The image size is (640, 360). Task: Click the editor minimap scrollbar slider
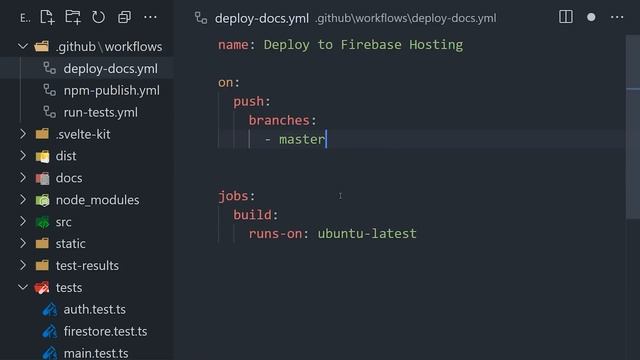[x=633, y=127]
